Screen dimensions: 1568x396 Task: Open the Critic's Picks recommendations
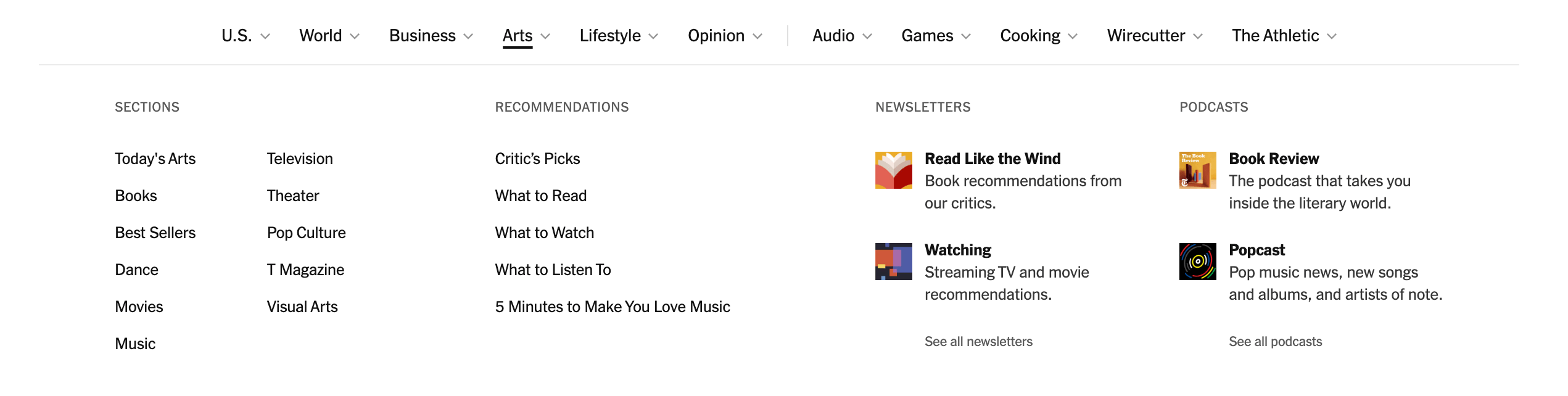pos(537,159)
